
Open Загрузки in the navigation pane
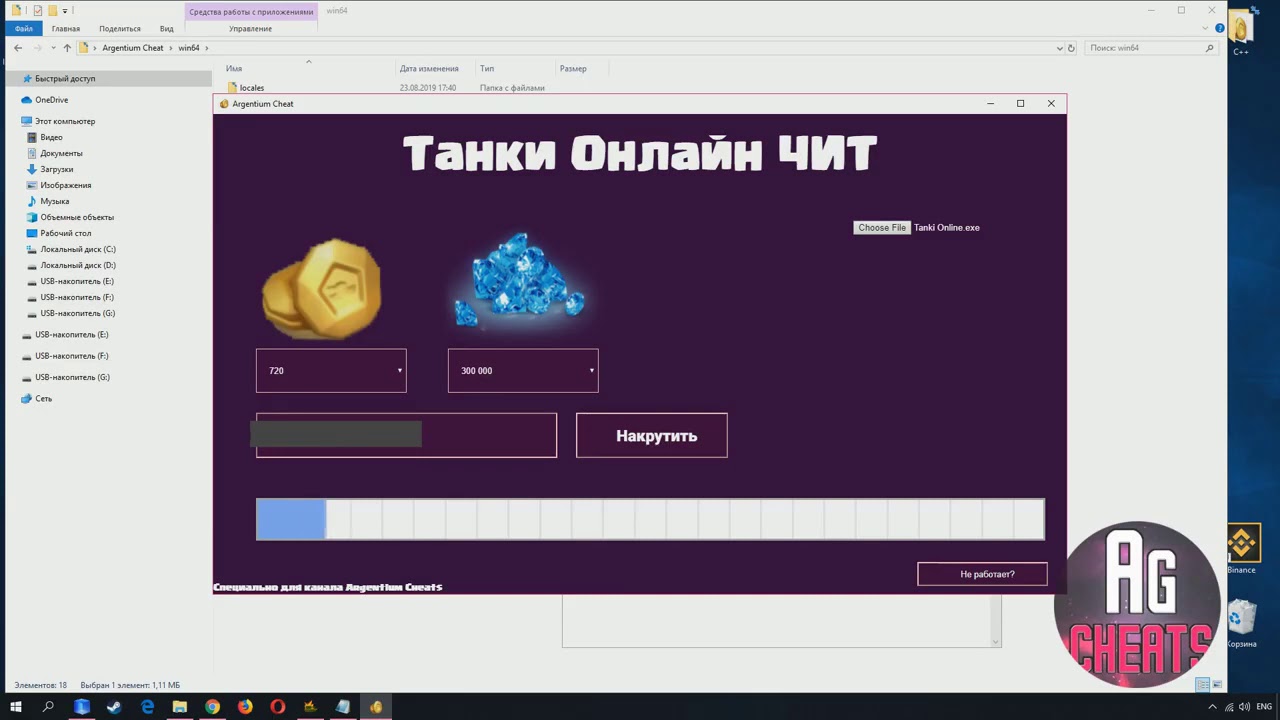(x=56, y=169)
